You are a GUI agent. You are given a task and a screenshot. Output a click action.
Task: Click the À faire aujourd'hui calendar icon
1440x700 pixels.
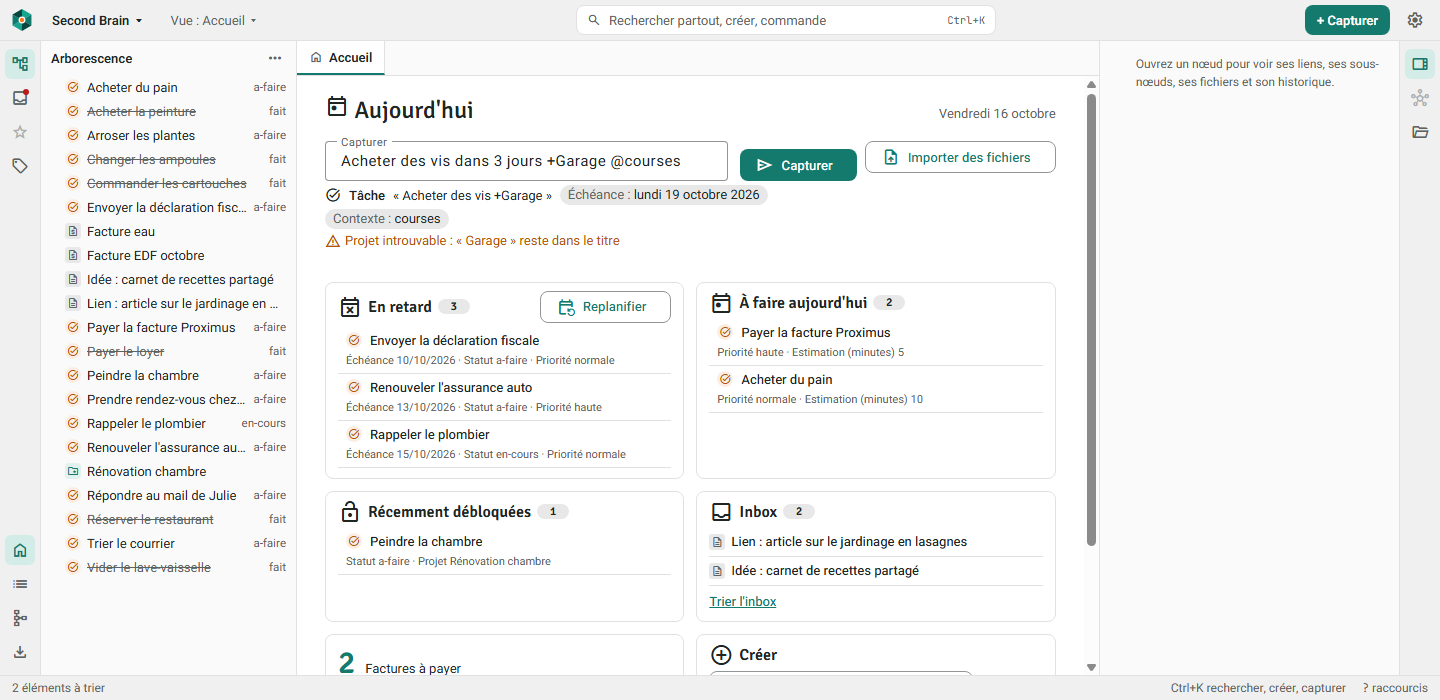[721, 303]
